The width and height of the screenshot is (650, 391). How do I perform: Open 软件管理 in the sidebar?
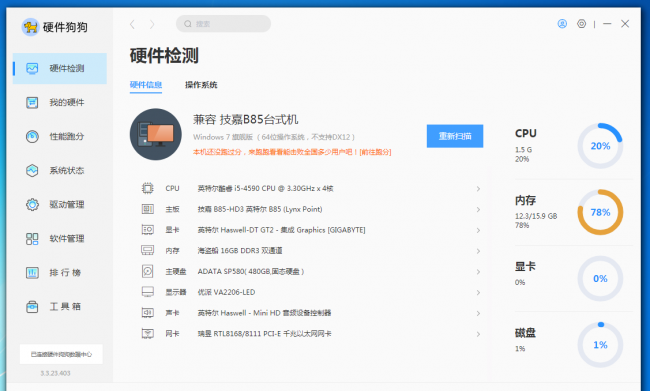click(x=60, y=238)
